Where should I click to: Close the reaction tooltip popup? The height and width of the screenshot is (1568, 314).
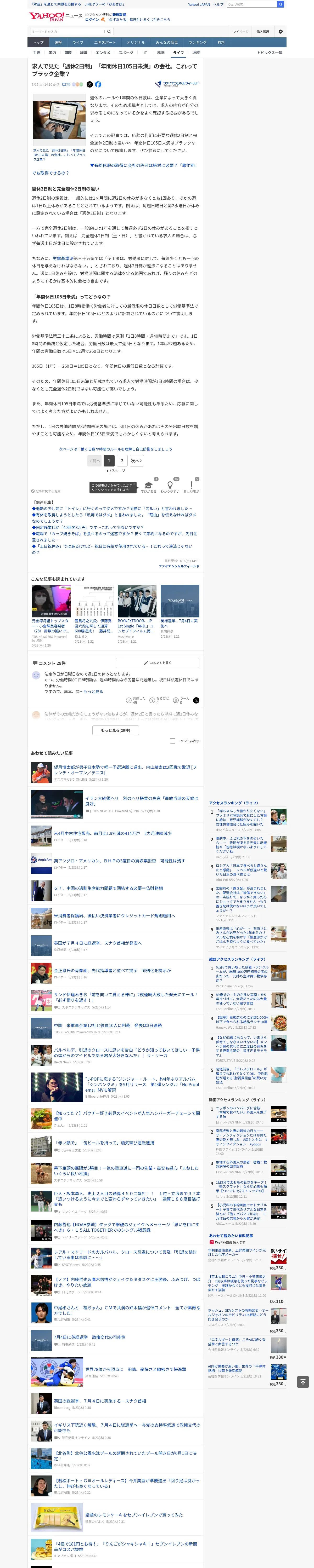tap(135, 485)
